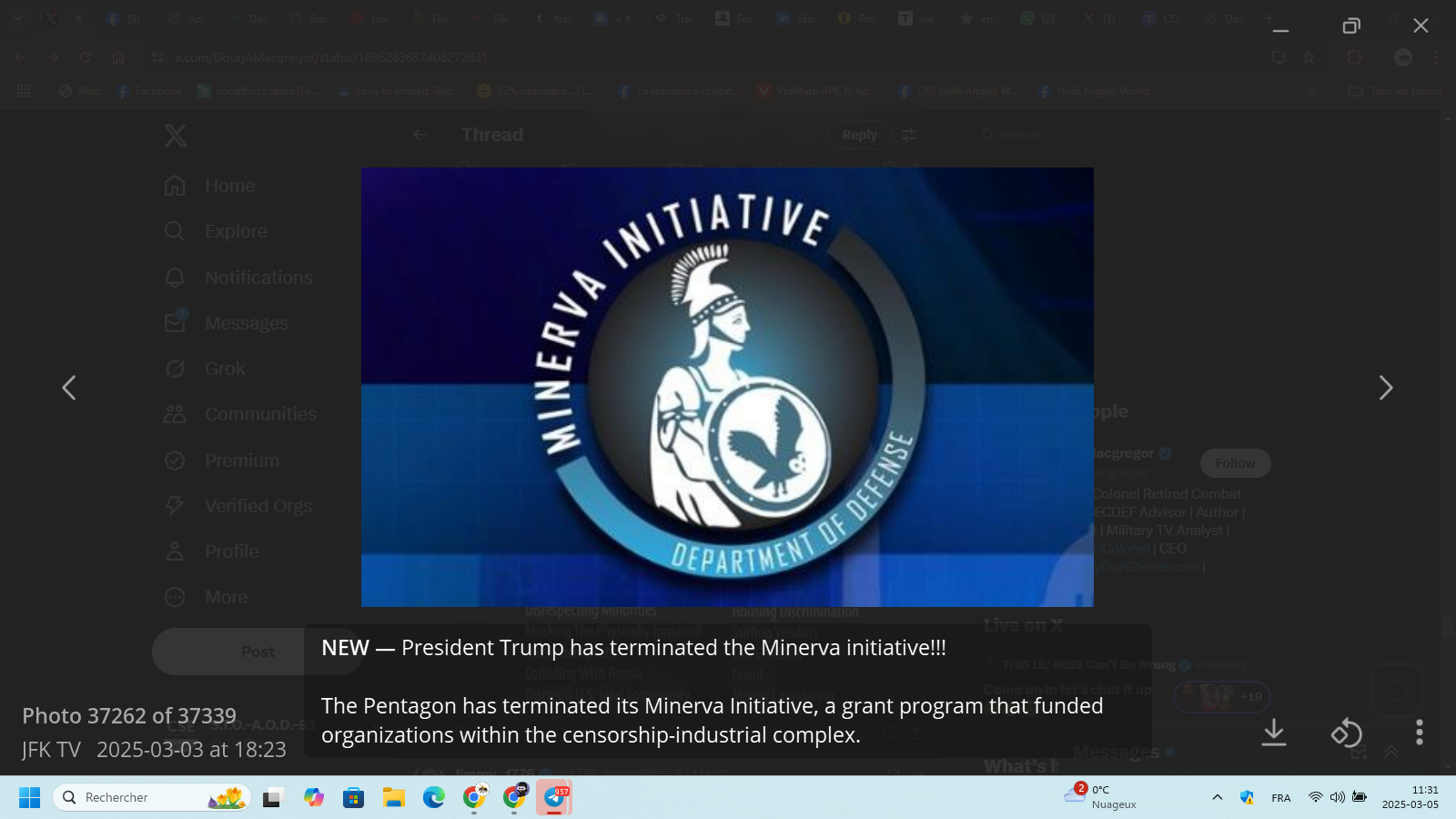Rotate the displayed photo
1456x819 pixels.
point(1346,733)
